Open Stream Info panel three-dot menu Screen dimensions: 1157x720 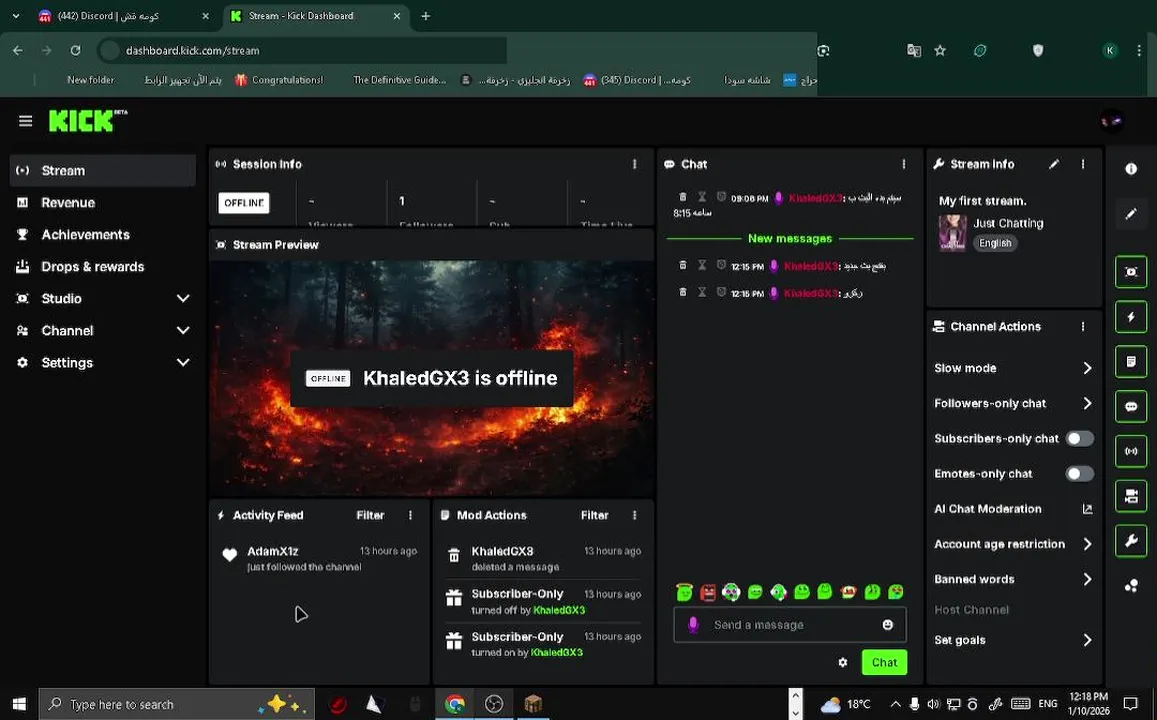click(x=1082, y=165)
